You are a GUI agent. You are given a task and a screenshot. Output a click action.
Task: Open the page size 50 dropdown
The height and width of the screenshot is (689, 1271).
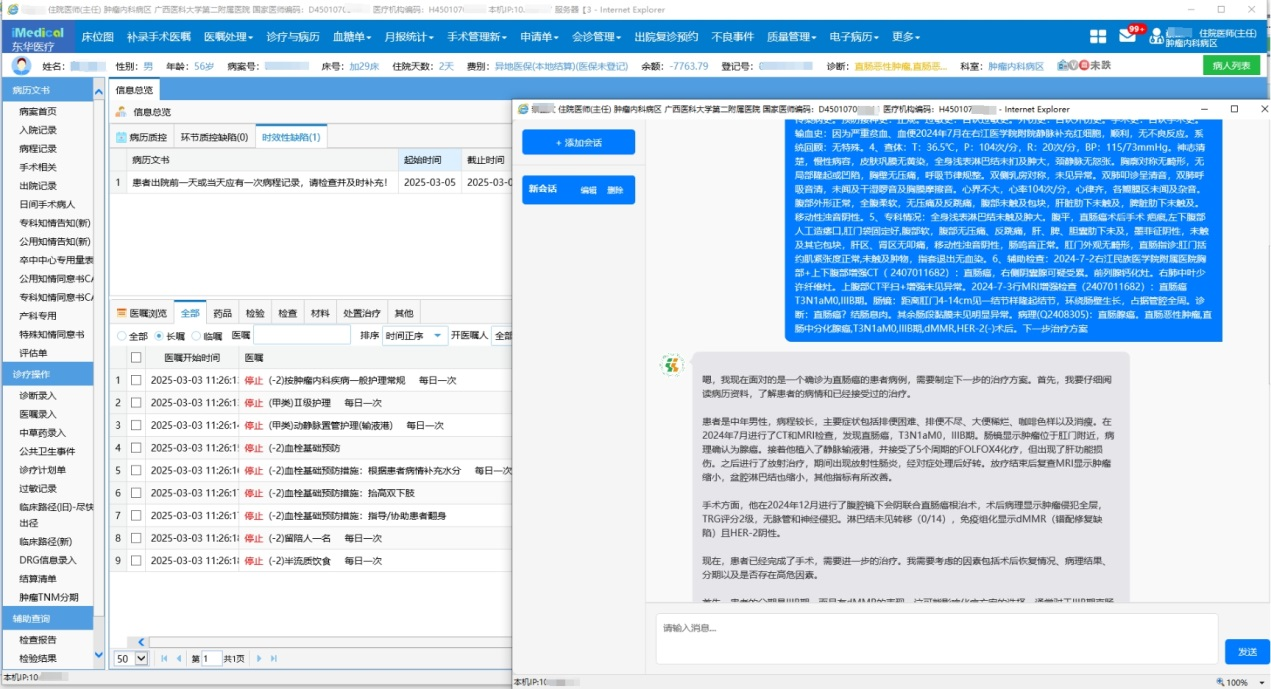tap(140, 659)
